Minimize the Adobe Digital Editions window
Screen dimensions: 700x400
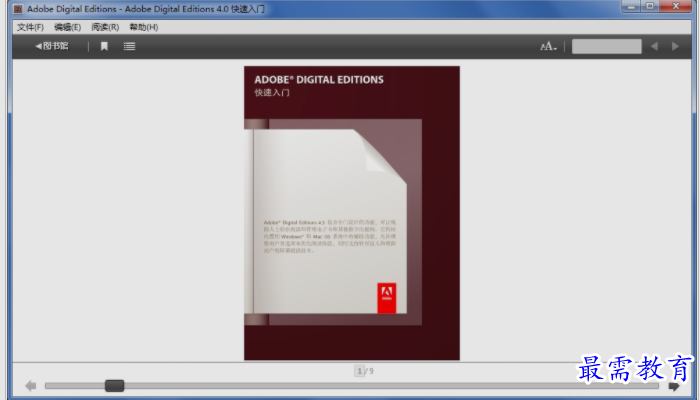coord(631,6)
